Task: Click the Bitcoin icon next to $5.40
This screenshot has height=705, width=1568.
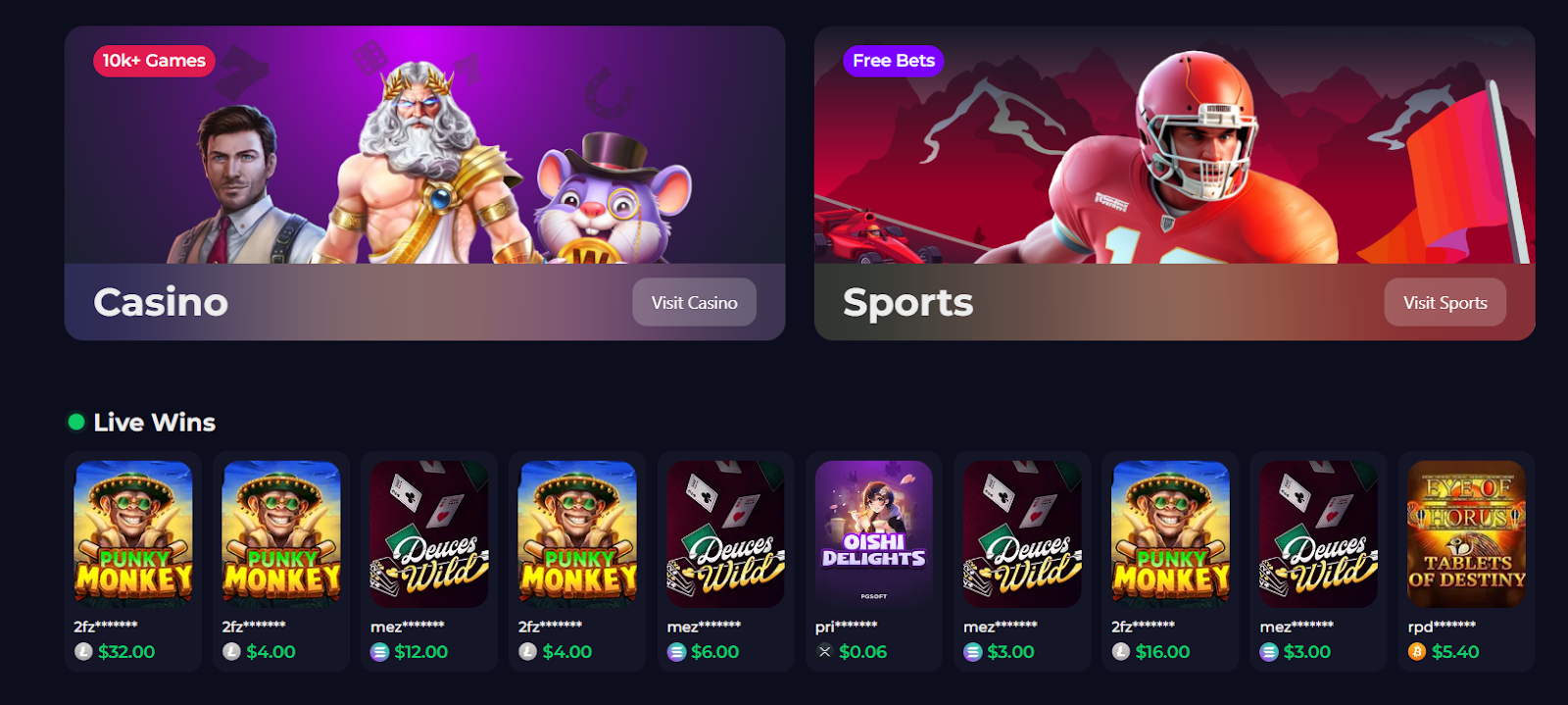Action: (x=1416, y=651)
